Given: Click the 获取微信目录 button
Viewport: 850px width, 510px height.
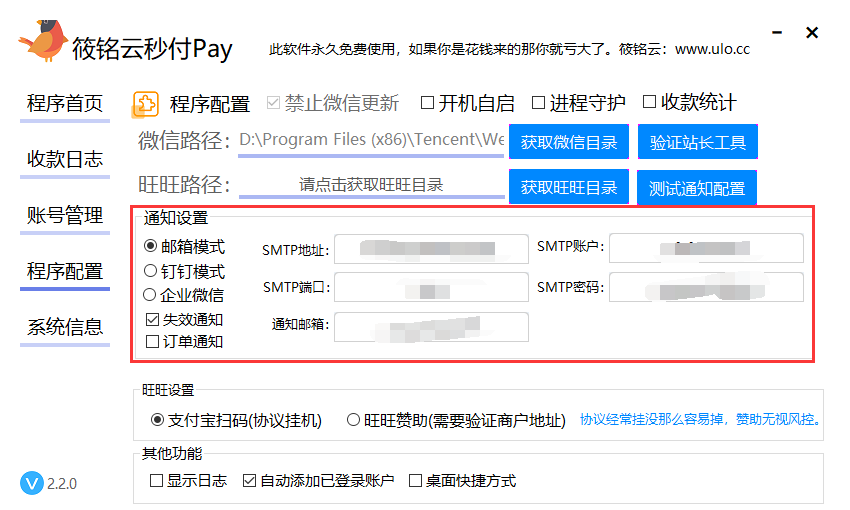Looking at the screenshot, I should pos(569,142).
